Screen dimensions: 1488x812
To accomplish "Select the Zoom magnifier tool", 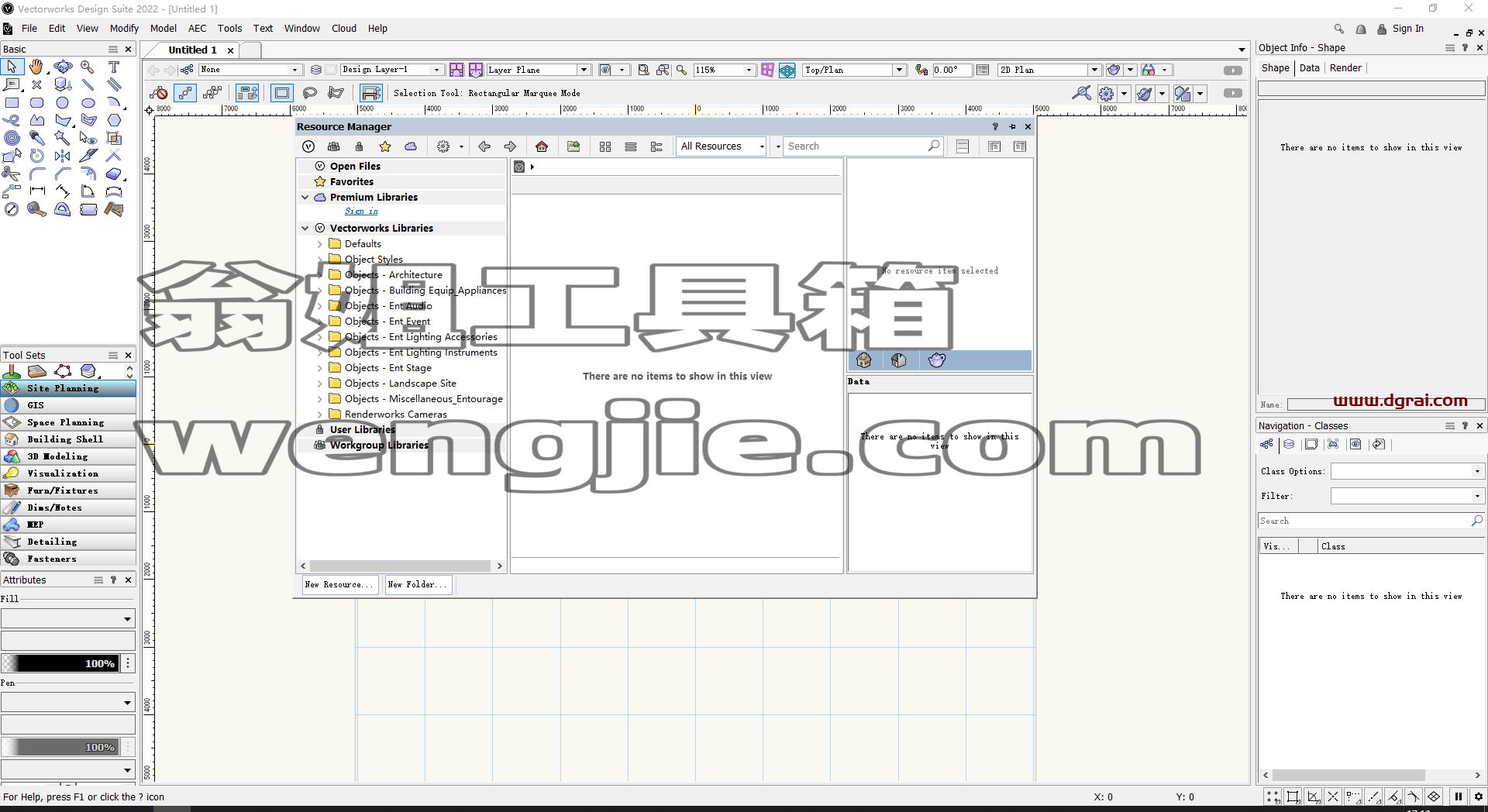I will (88, 67).
